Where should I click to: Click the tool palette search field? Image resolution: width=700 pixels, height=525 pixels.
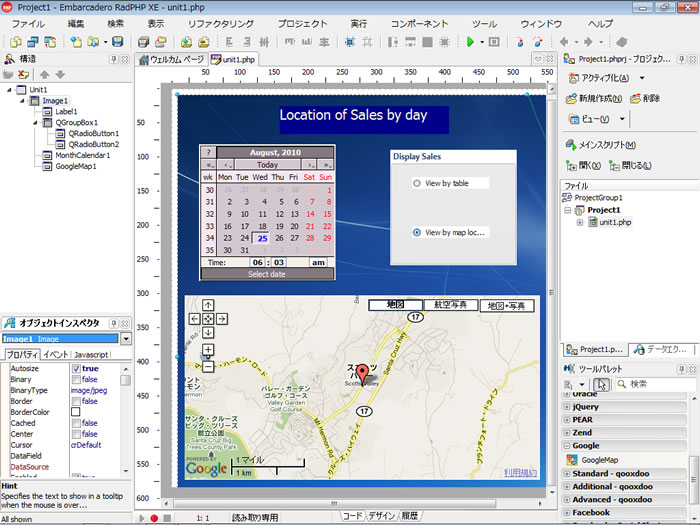(x=655, y=384)
